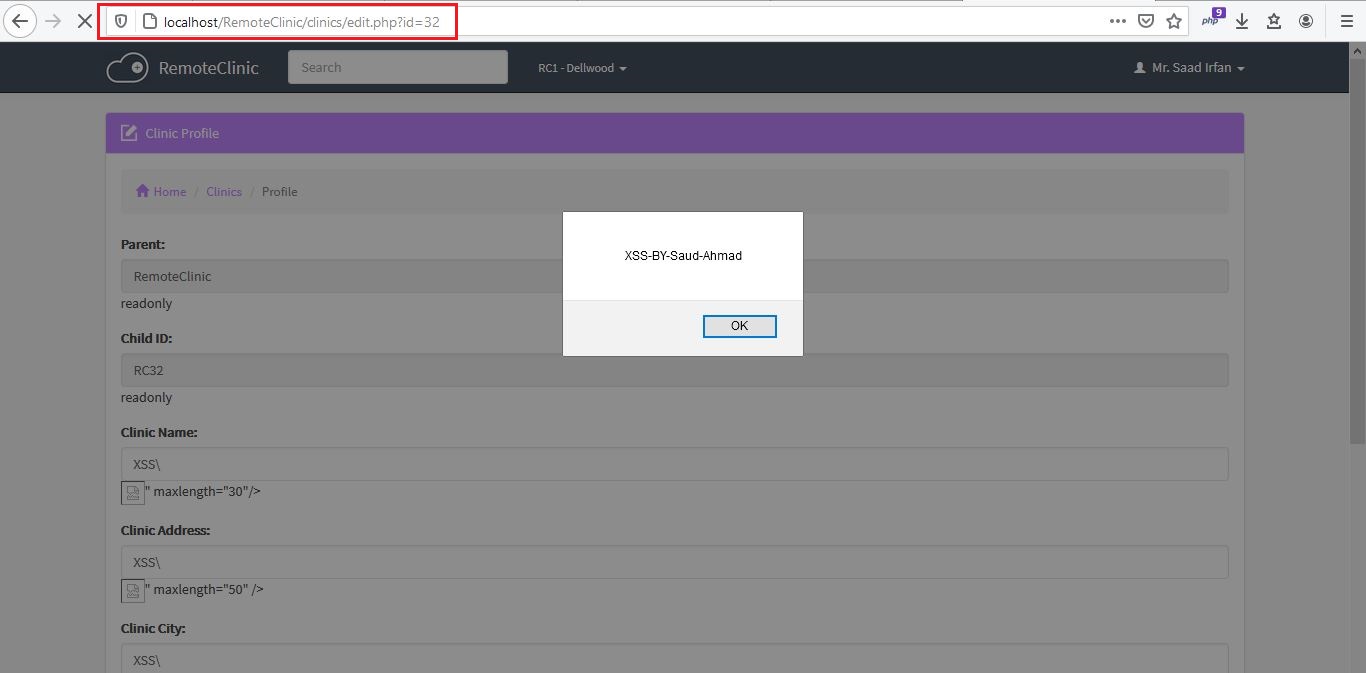
Task: Open the Clinics breadcrumb link
Action: click(224, 191)
